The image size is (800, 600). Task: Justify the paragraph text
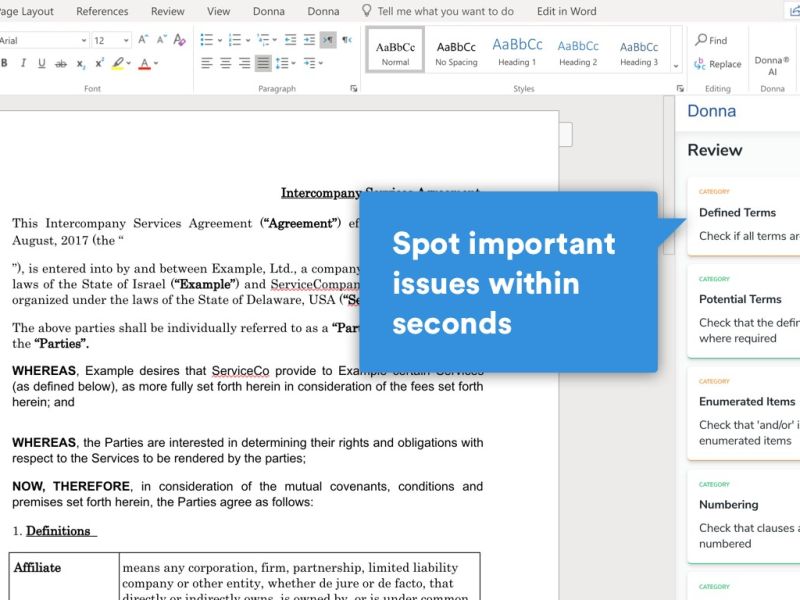click(x=263, y=63)
